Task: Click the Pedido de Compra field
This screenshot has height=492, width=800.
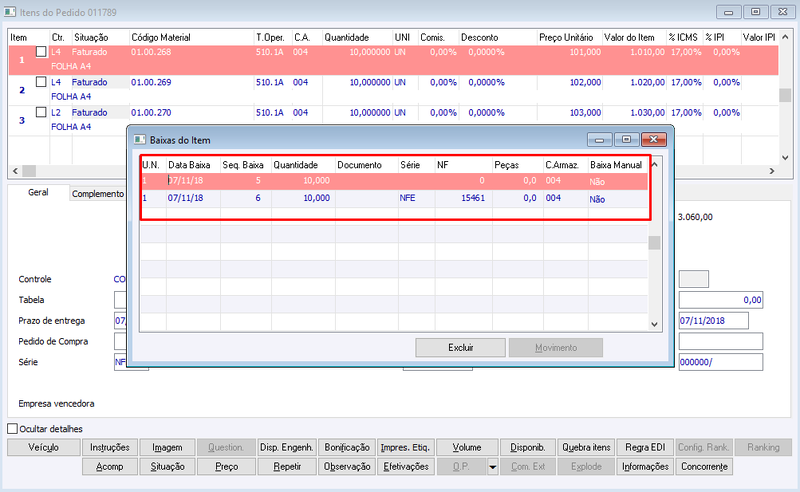Action: tap(120, 341)
